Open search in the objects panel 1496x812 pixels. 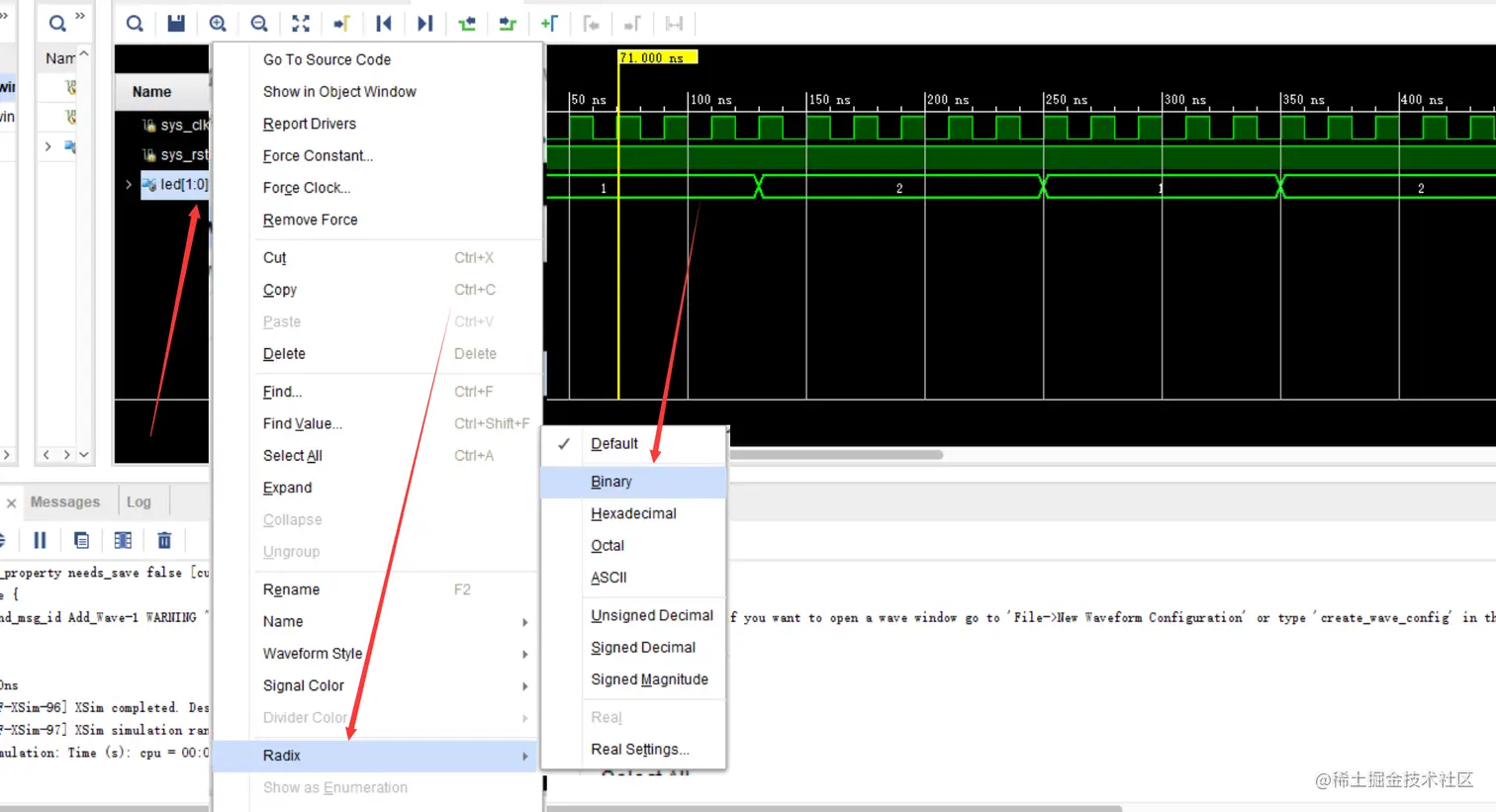tap(57, 23)
